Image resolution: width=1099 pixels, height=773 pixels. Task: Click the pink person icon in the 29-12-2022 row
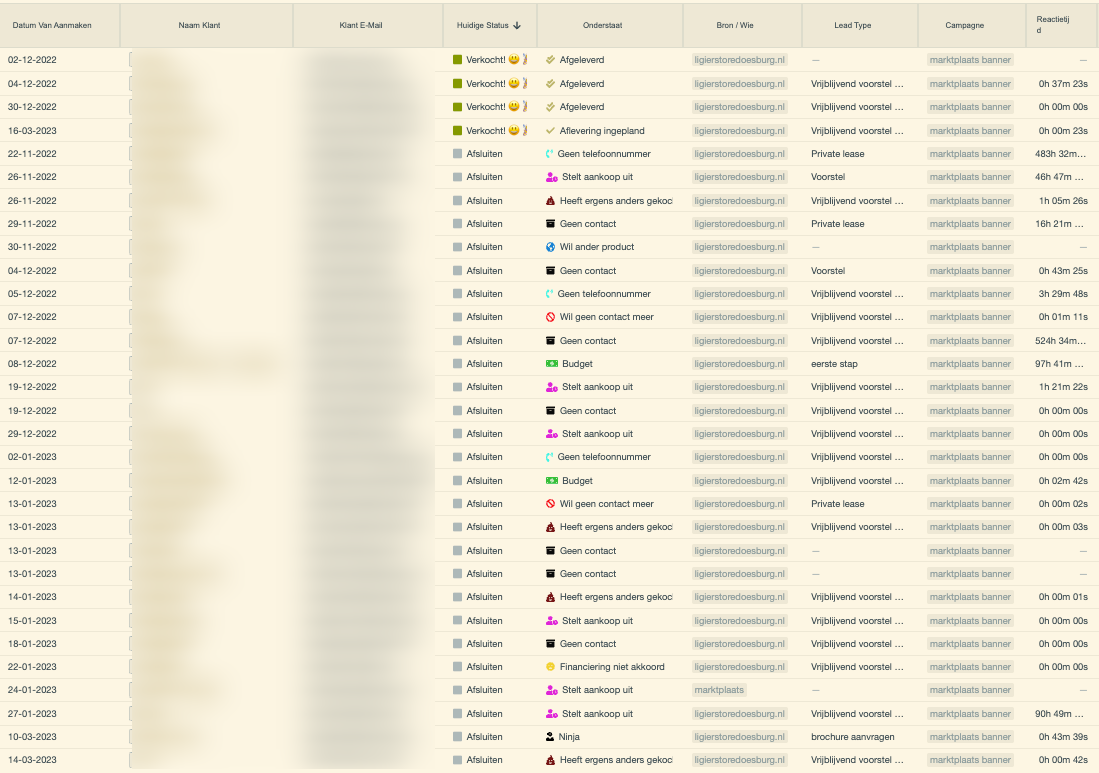[551, 434]
